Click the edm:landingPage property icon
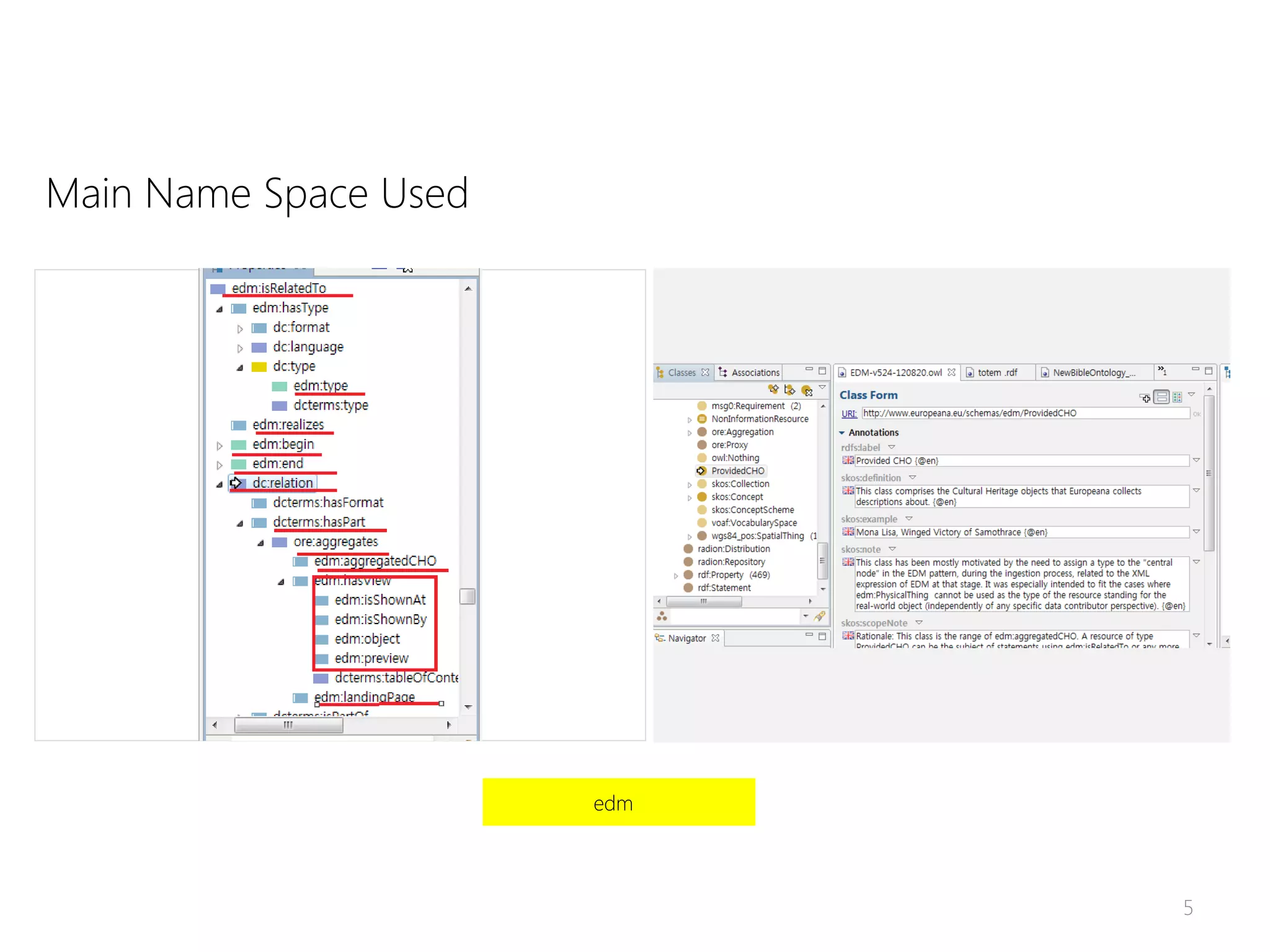The height and width of the screenshot is (952, 1270). click(300, 697)
